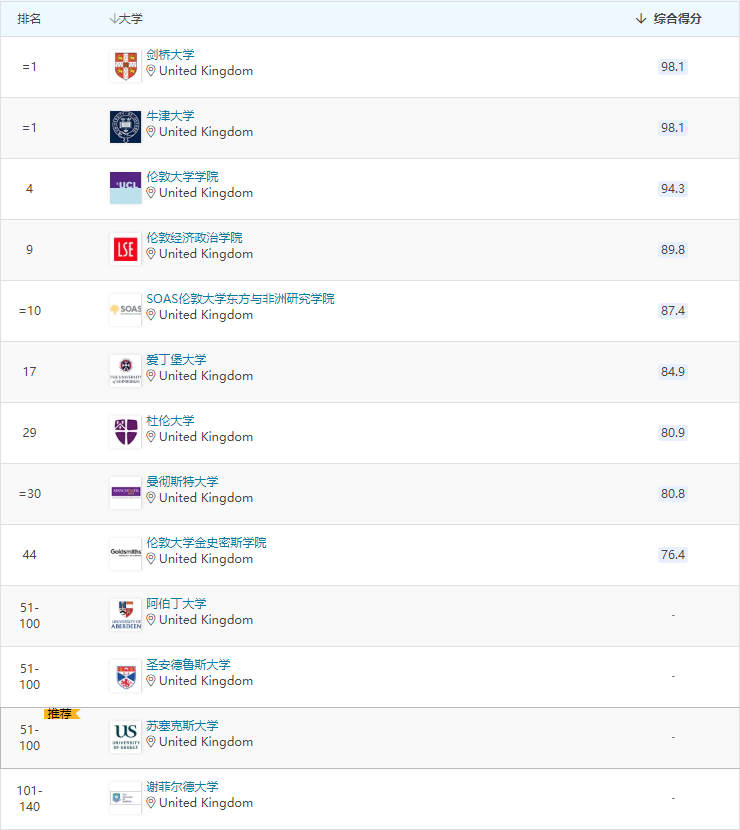Click the rank 101-140 cell

coord(30,798)
